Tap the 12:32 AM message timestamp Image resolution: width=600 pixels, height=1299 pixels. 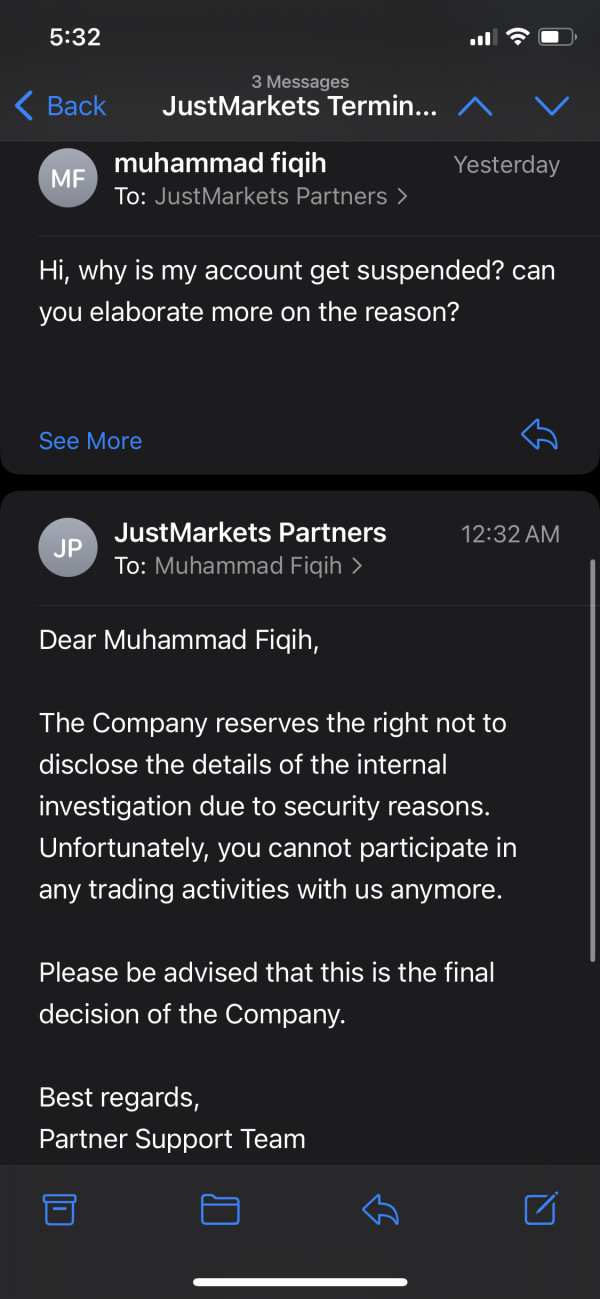510,534
